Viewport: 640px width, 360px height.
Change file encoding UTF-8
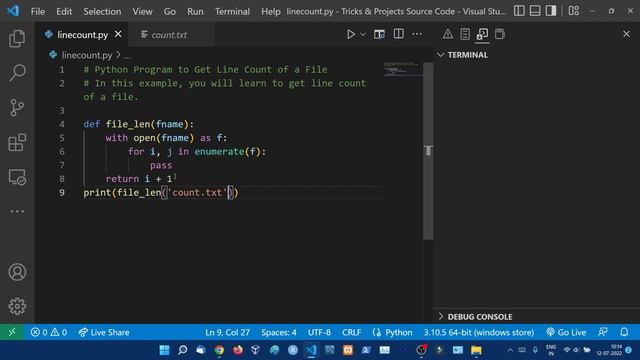tap(319, 332)
